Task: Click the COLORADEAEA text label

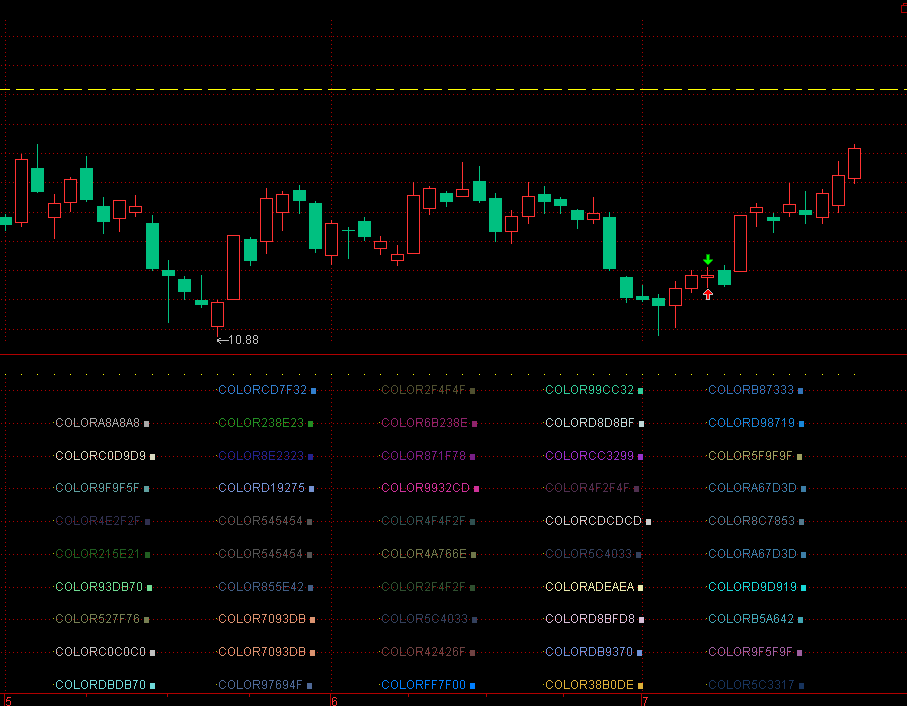Action: (590, 586)
